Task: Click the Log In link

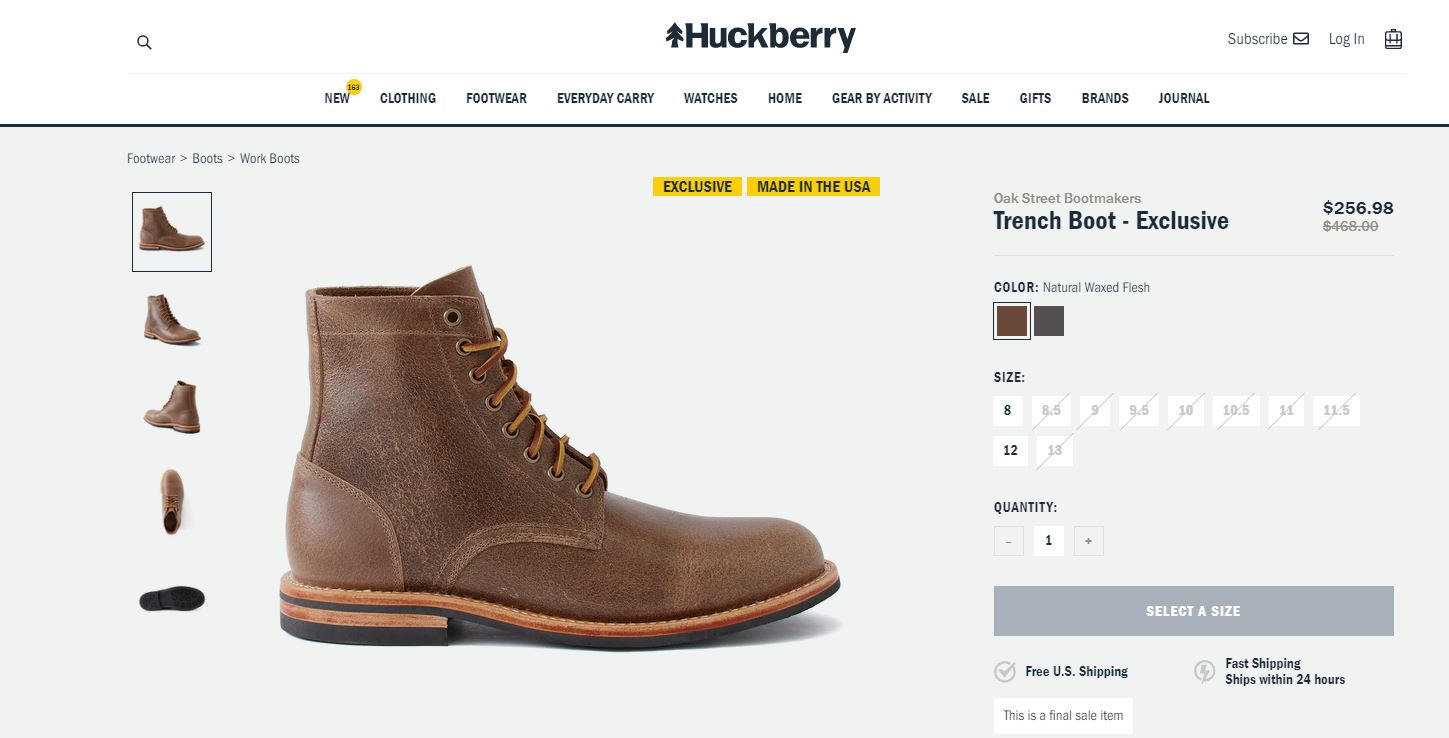Action: tap(1346, 39)
